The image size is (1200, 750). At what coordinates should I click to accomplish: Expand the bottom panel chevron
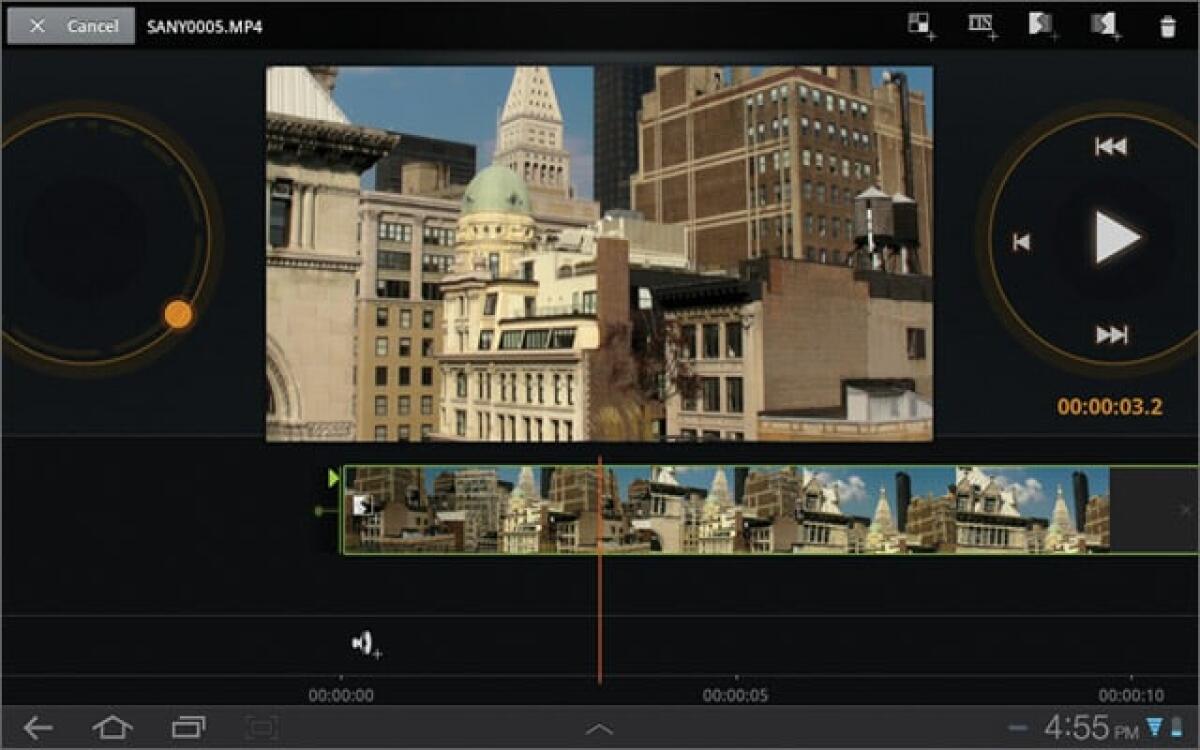[x=600, y=729]
